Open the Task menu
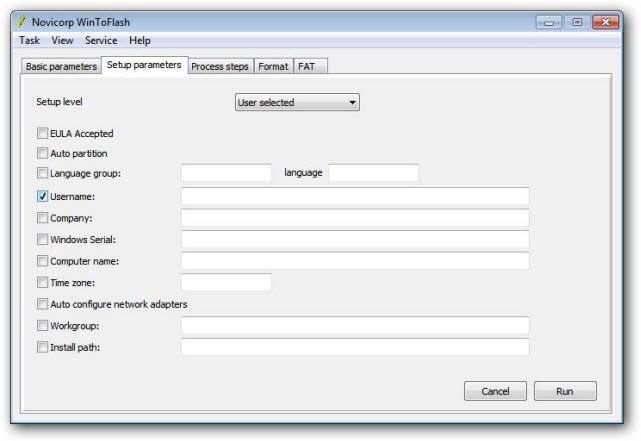This screenshot has width=641, height=441. (x=29, y=40)
